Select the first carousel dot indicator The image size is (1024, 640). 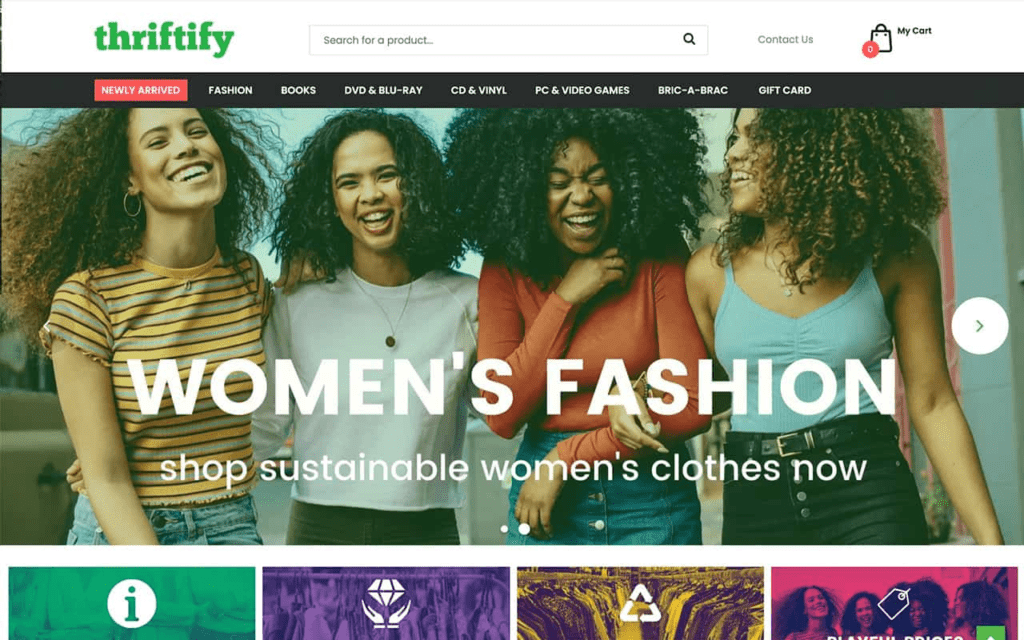pyautogui.click(x=504, y=529)
